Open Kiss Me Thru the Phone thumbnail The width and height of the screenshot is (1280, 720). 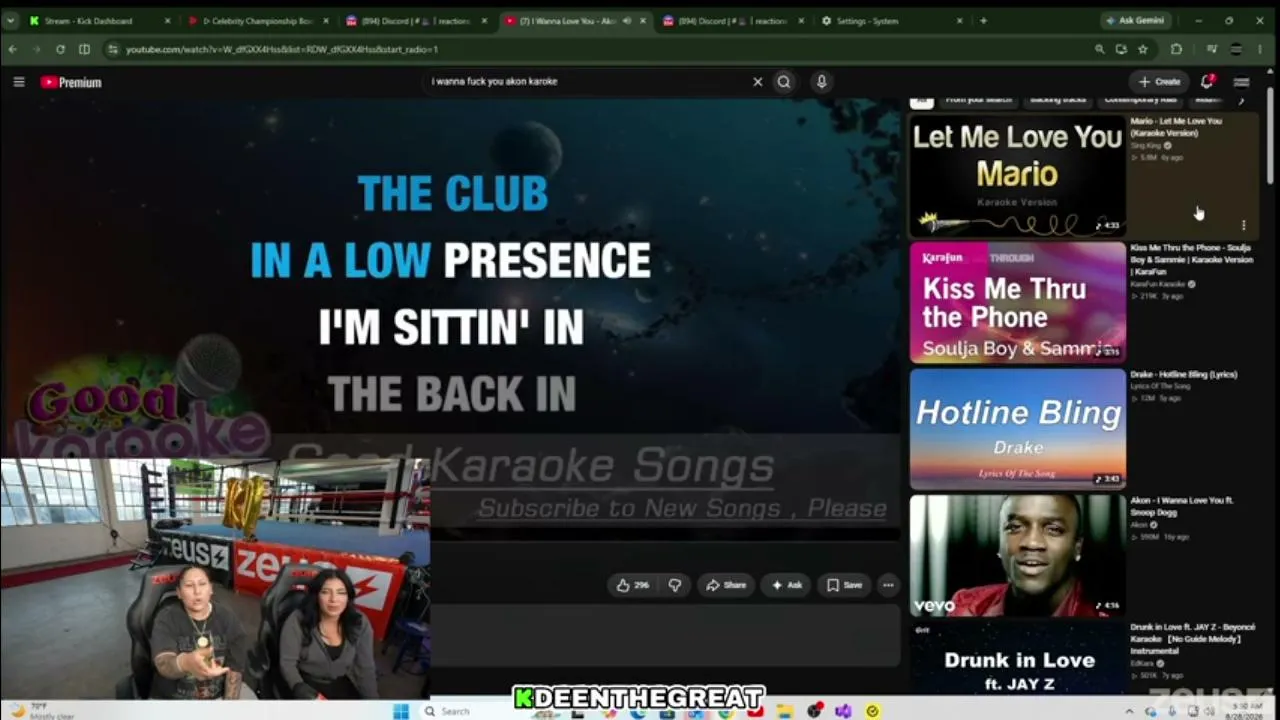pyautogui.click(x=1017, y=302)
